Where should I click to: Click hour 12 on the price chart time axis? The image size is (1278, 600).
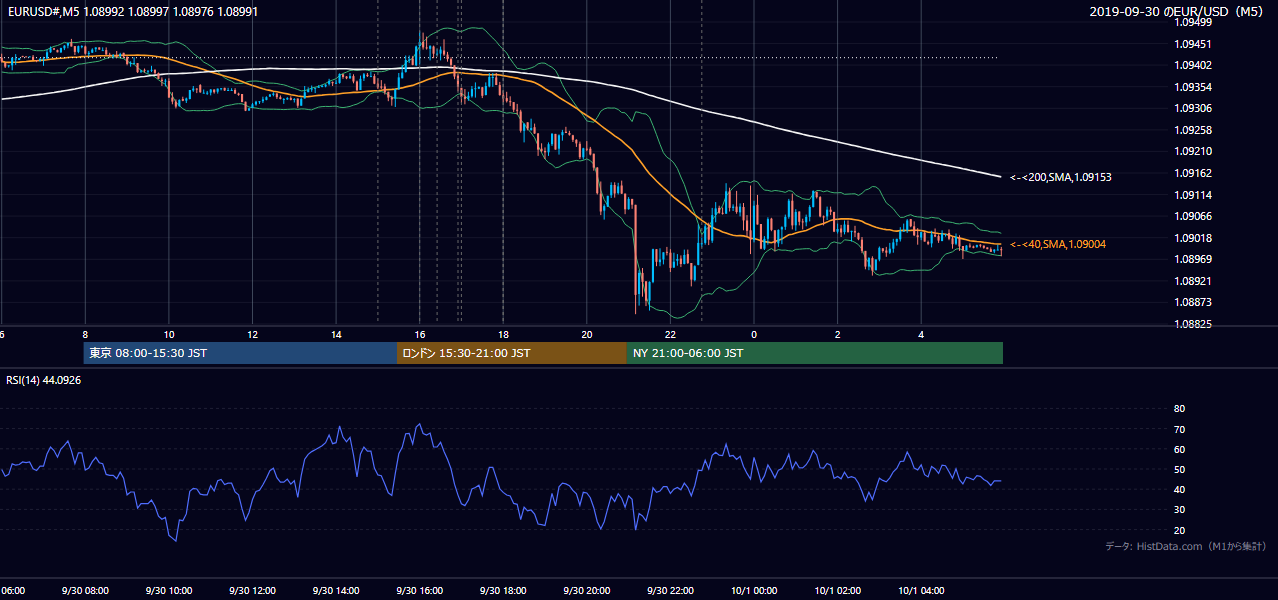[252, 334]
